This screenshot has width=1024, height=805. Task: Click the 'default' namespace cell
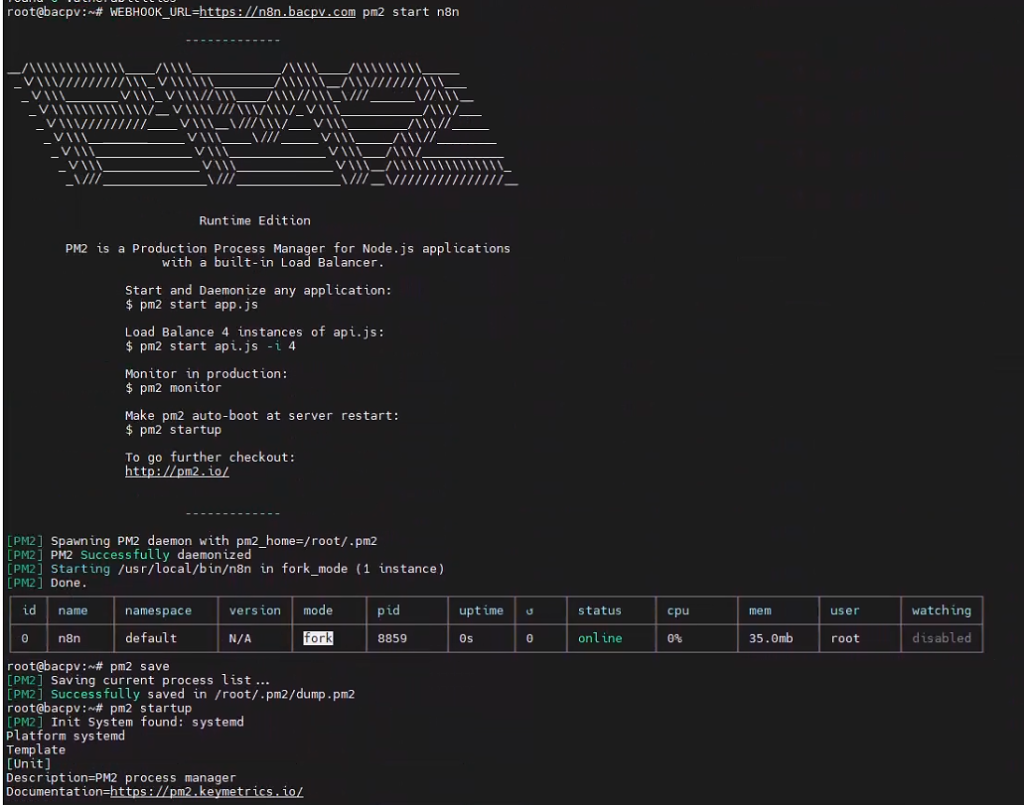click(x=150, y=638)
